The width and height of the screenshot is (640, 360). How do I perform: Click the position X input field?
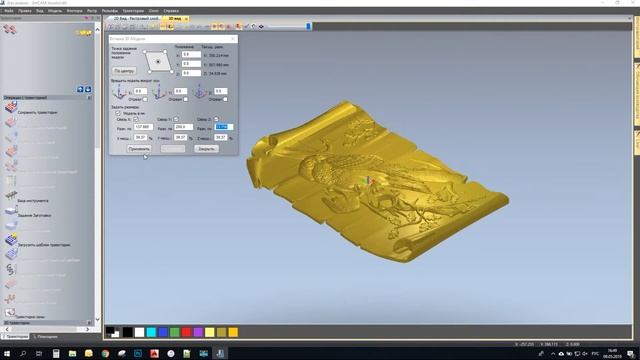191,54
